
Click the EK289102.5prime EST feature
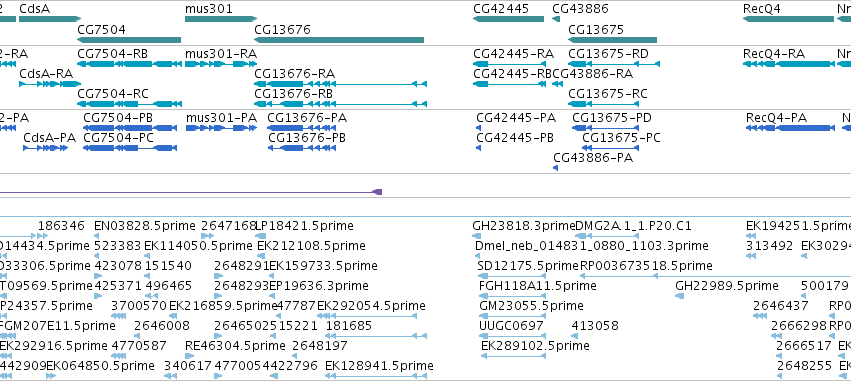click(513, 356)
